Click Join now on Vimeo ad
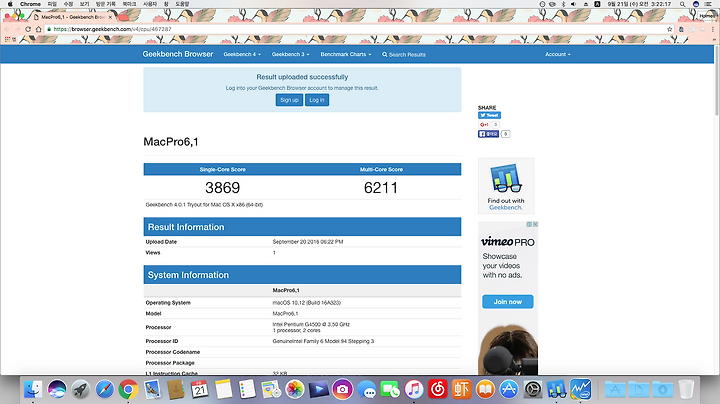Image resolution: width=720 pixels, height=404 pixels. [x=508, y=302]
